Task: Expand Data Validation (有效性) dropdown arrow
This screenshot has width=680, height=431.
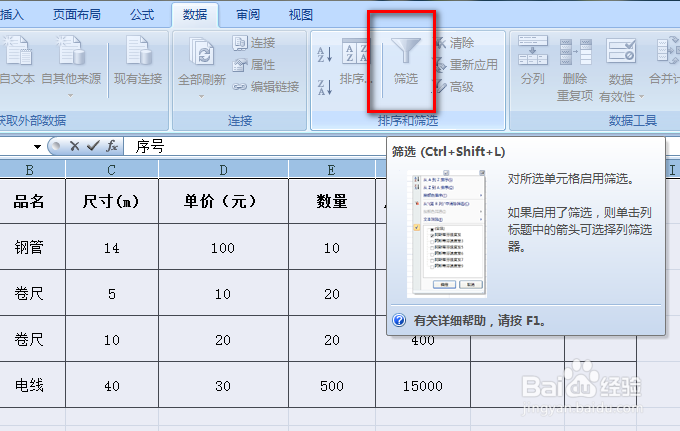Action: [x=641, y=96]
